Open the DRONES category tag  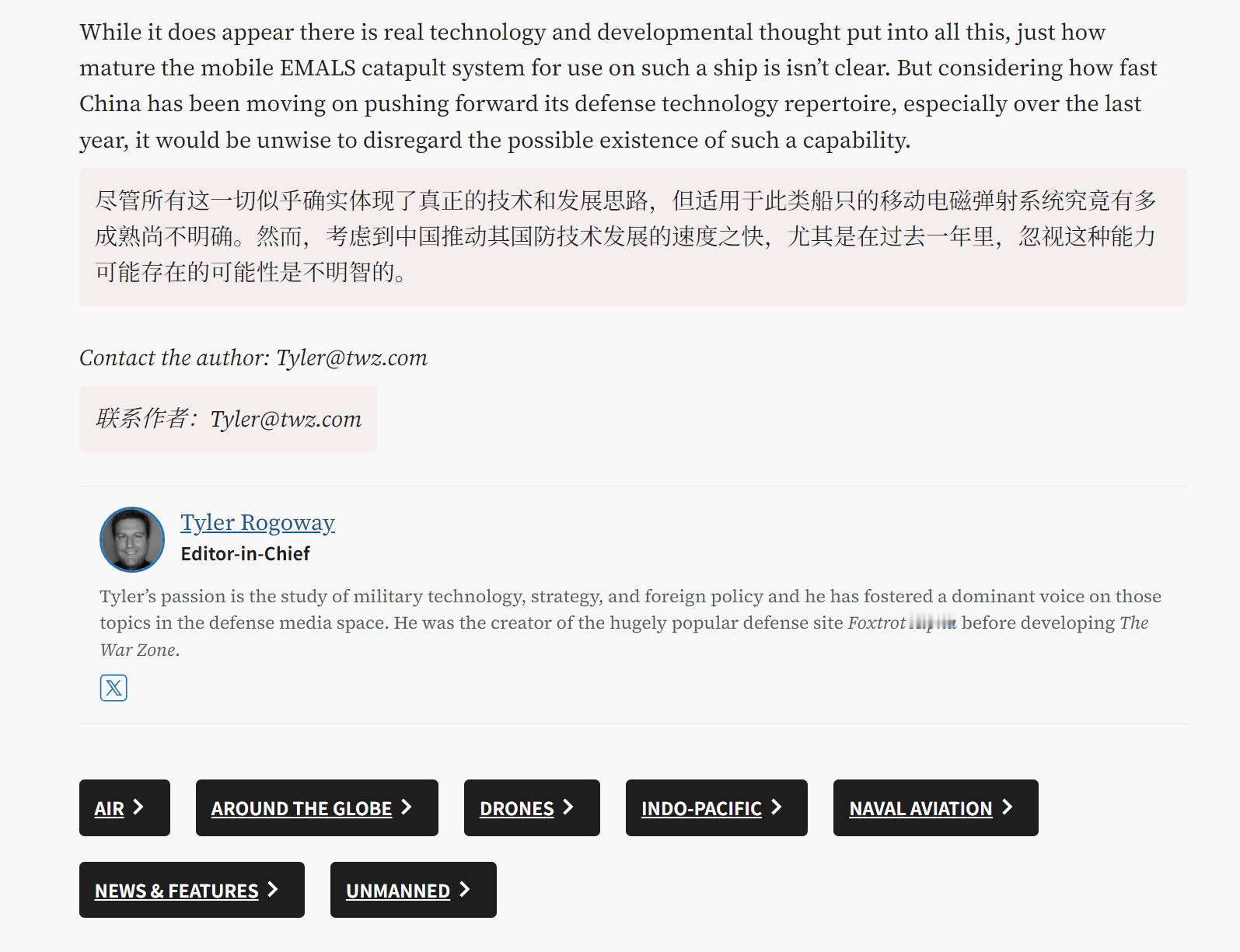click(532, 807)
